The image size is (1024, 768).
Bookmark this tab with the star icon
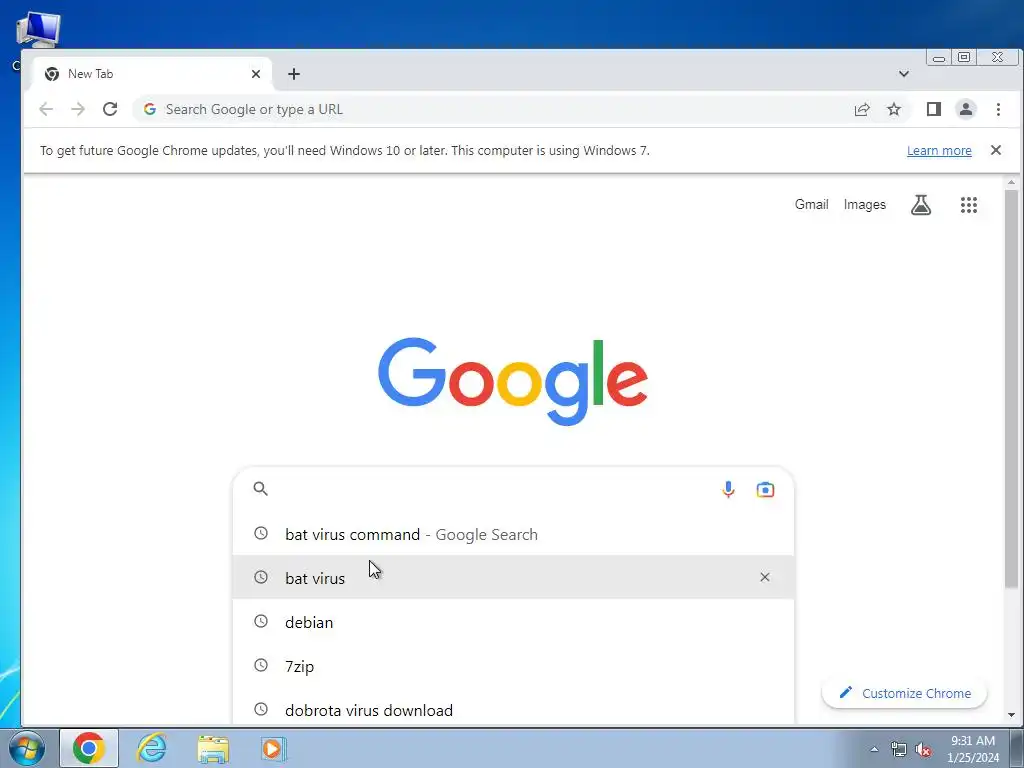click(894, 109)
